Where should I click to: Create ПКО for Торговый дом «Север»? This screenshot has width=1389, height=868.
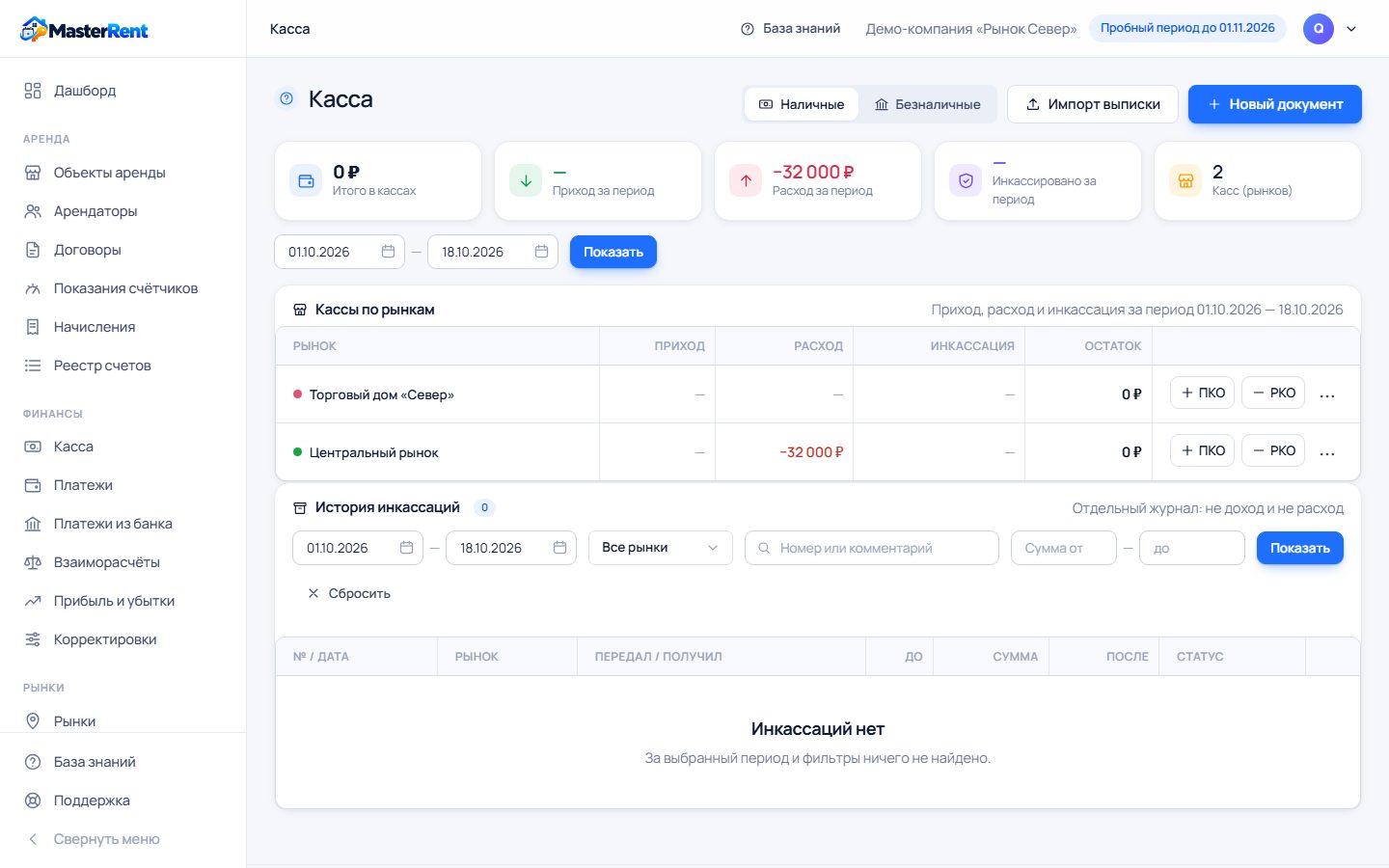(x=1202, y=393)
